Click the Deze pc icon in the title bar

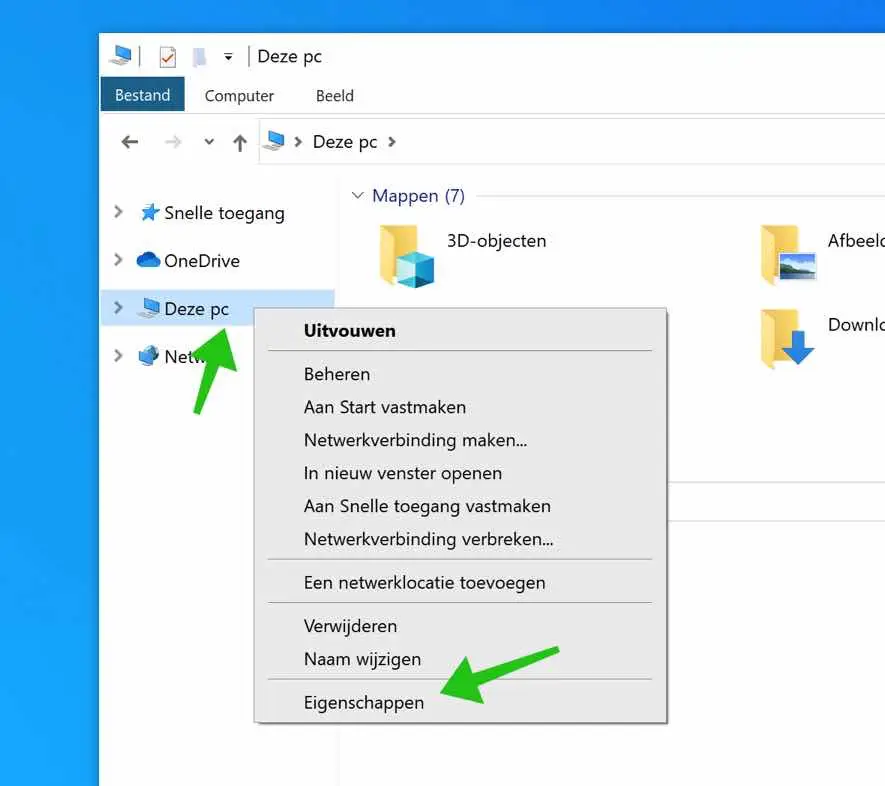[x=120, y=56]
